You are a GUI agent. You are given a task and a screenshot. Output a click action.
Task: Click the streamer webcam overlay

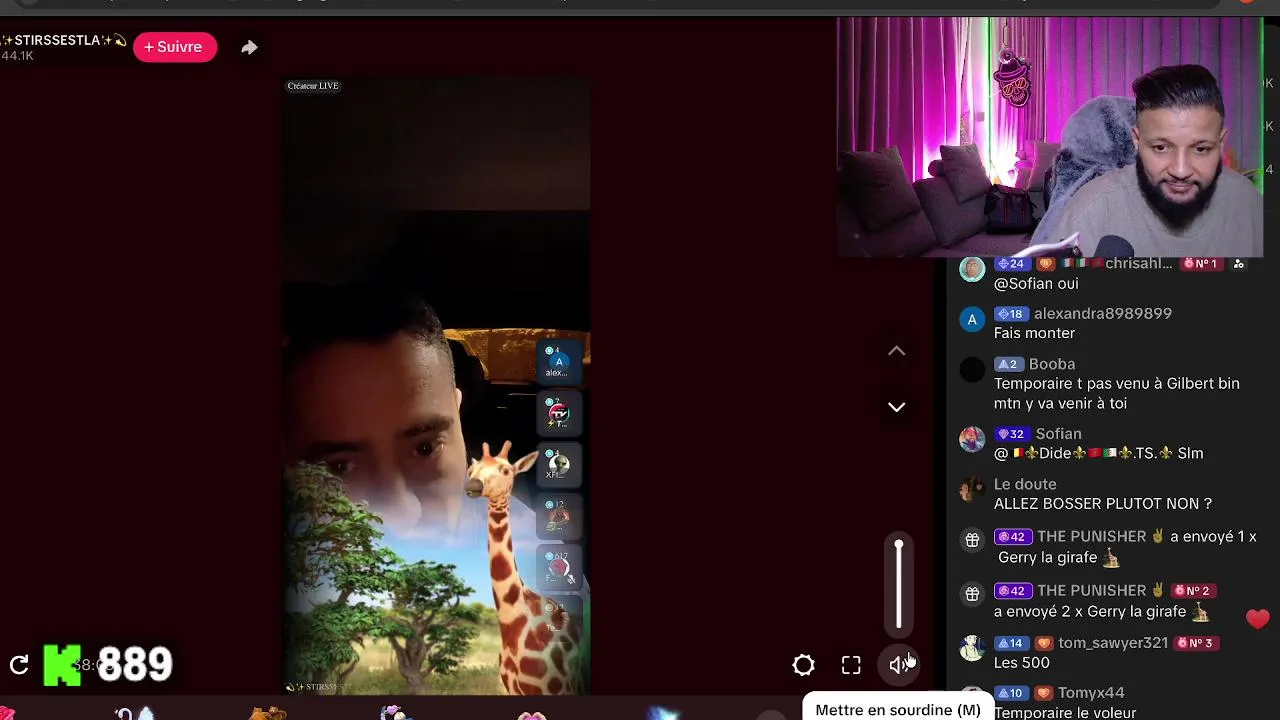coord(1050,137)
